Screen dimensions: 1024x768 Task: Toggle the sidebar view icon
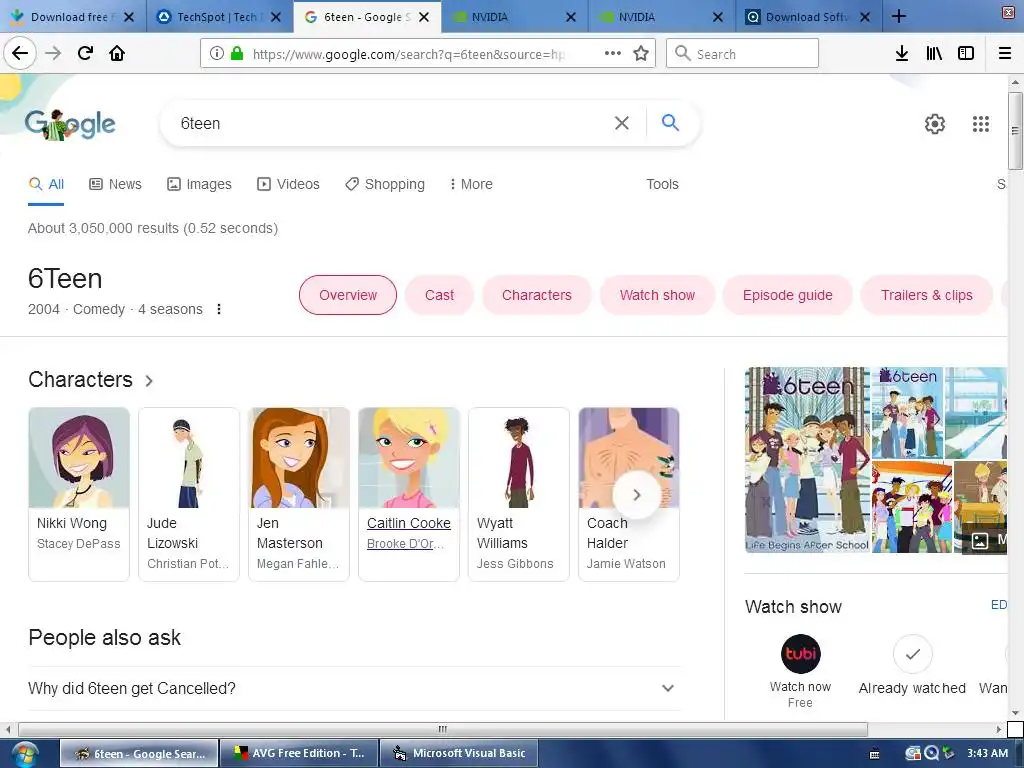click(x=966, y=54)
